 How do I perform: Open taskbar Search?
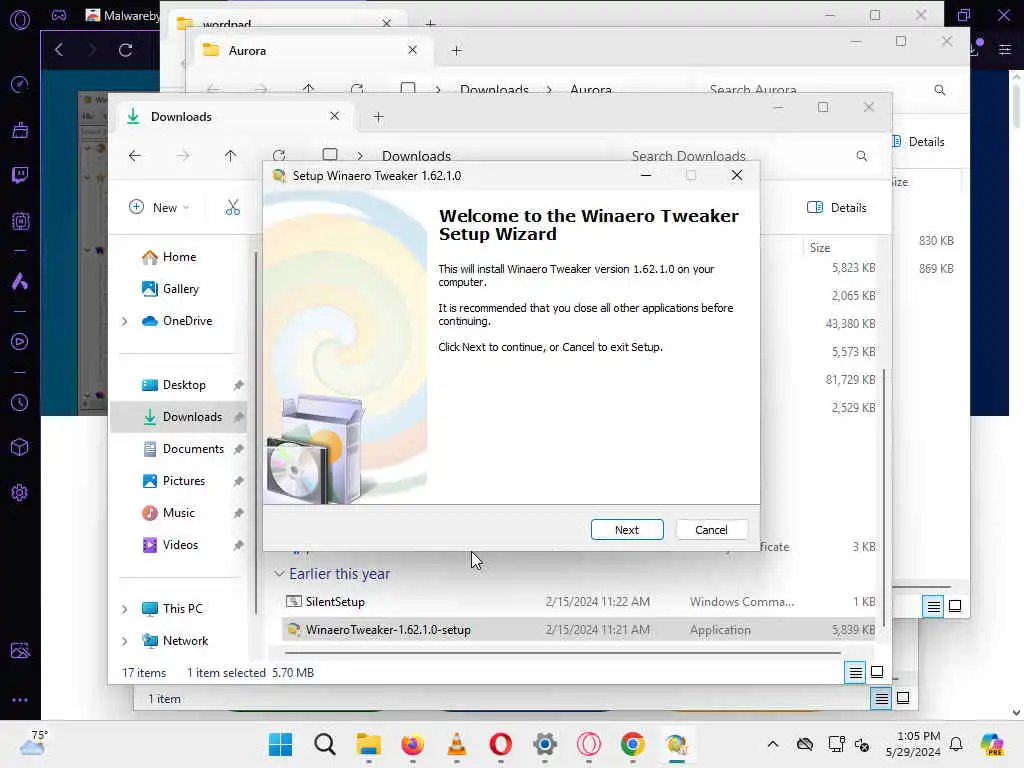click(x=325, y=744)
